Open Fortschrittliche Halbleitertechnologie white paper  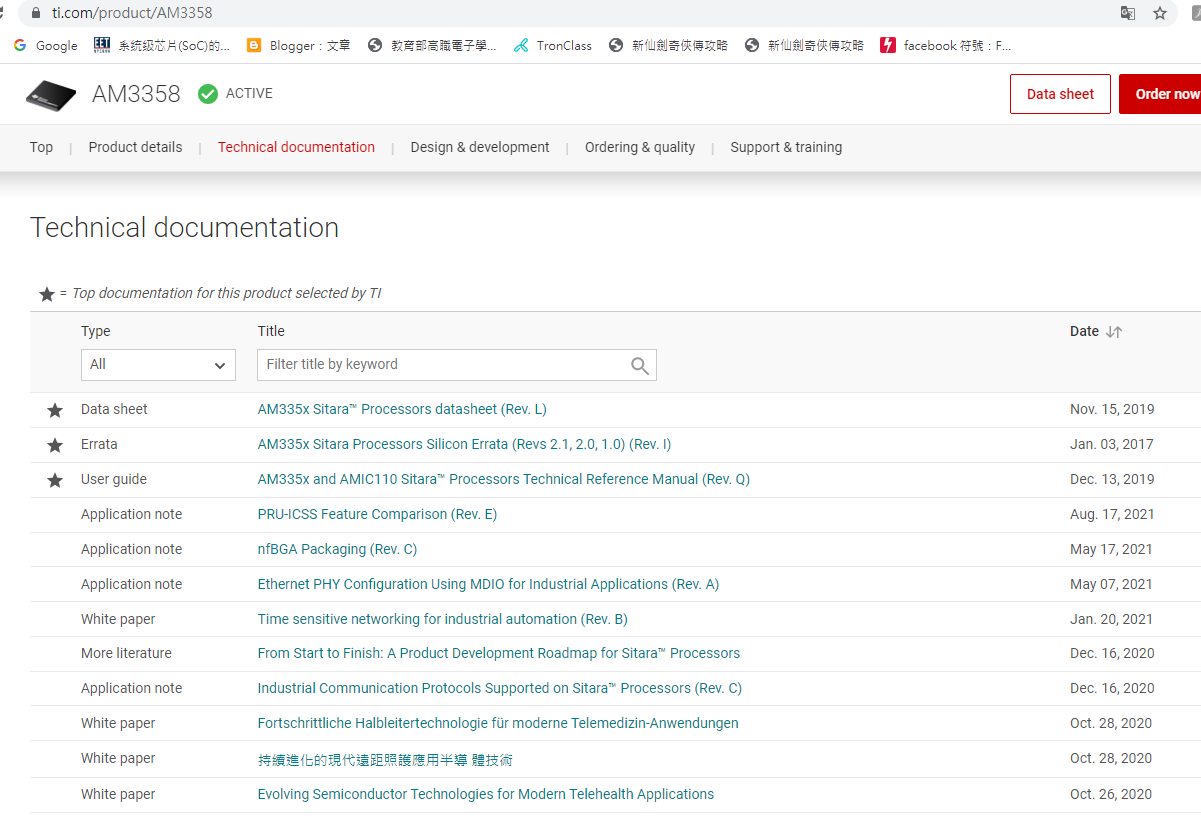(x=498, y=723)
